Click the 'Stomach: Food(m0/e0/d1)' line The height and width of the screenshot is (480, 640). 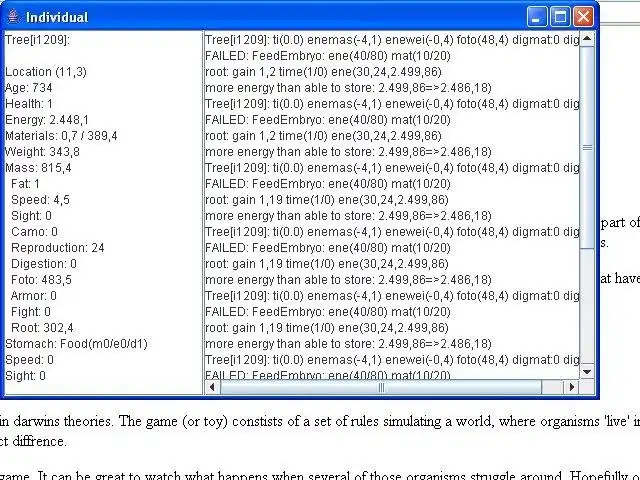[x=76, y=344]
